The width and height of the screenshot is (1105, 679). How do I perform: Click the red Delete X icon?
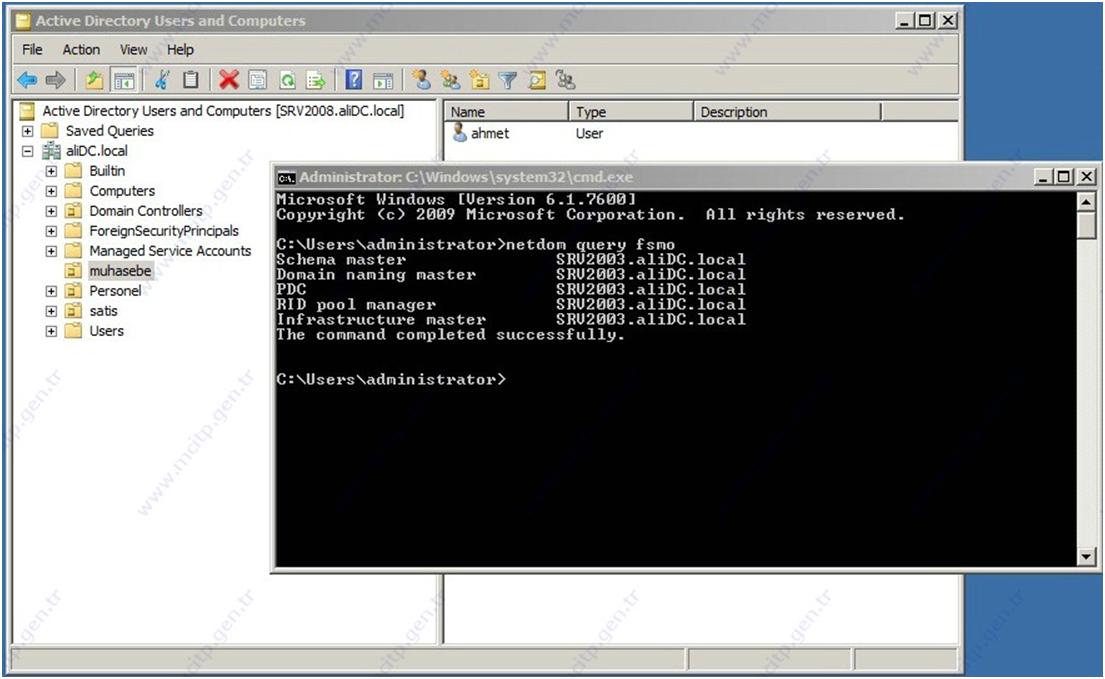pos(229,80)
